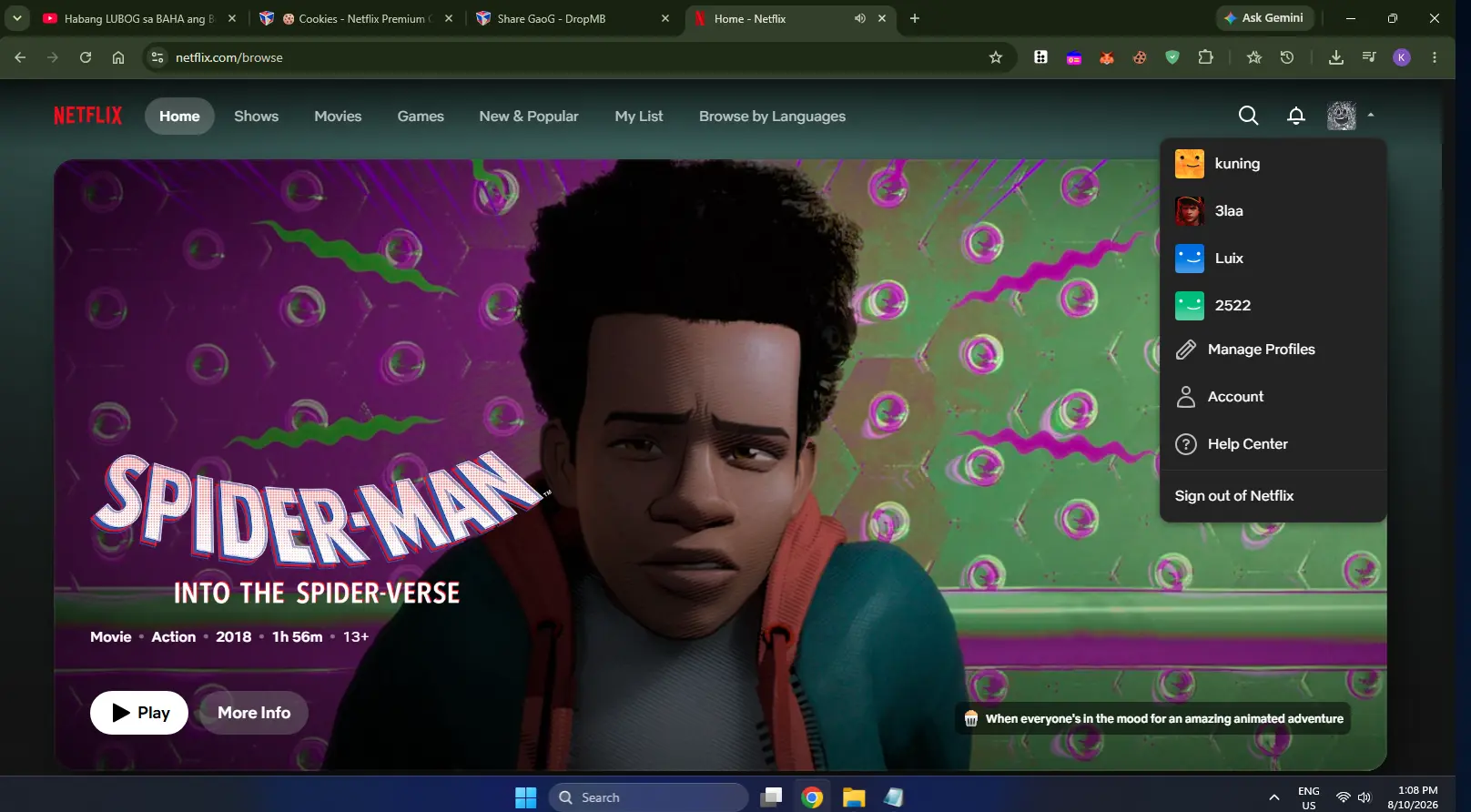The width and height of the screenshot is (1471, 812).
Task: Open a new browser tab
Action: pyautogui.click(x=915, y=18)
